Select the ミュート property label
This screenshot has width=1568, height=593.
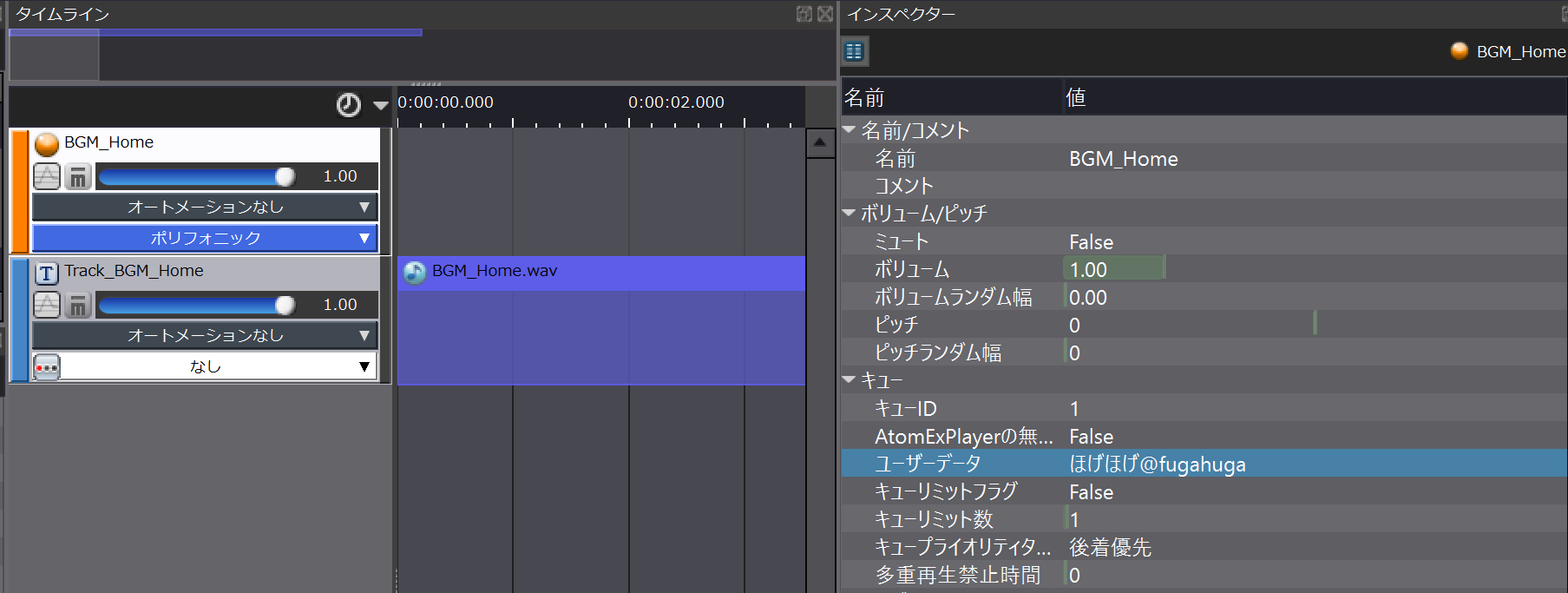(902, 242)
